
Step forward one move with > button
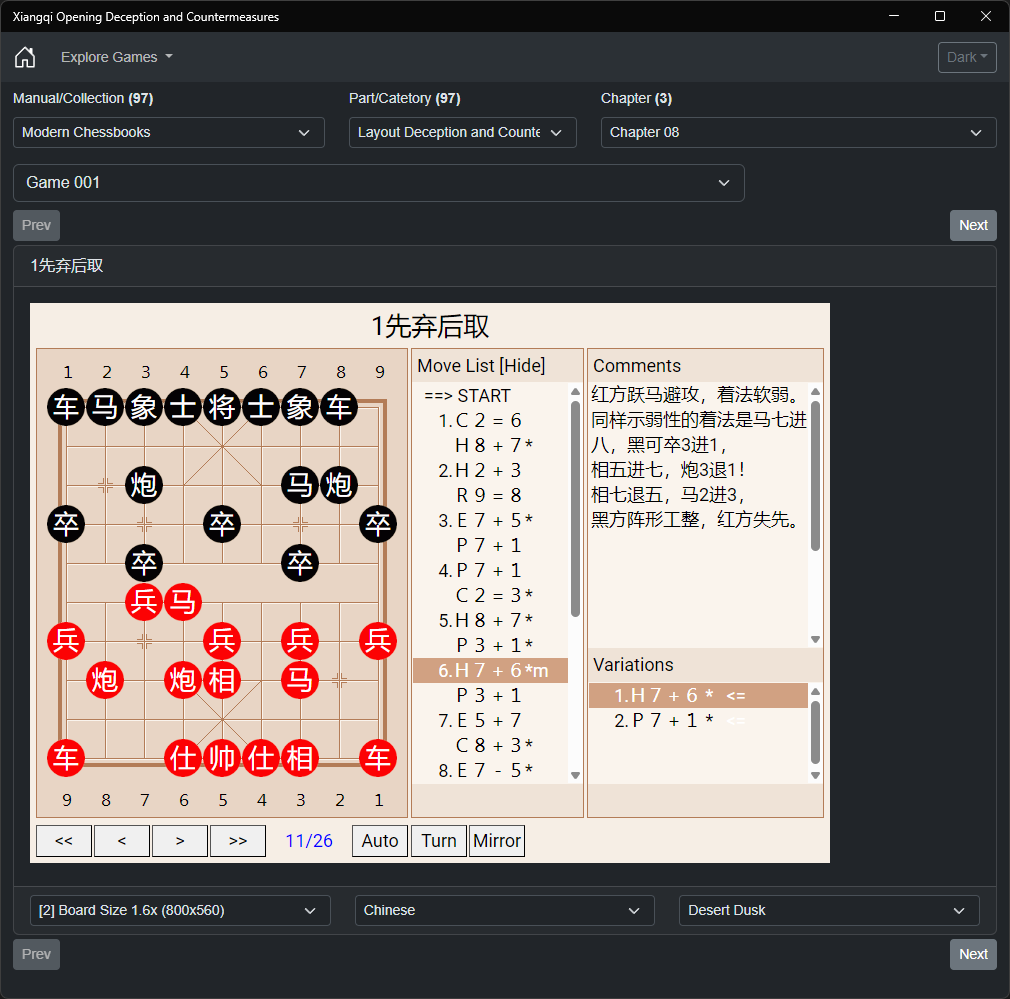tap(180, 841)
